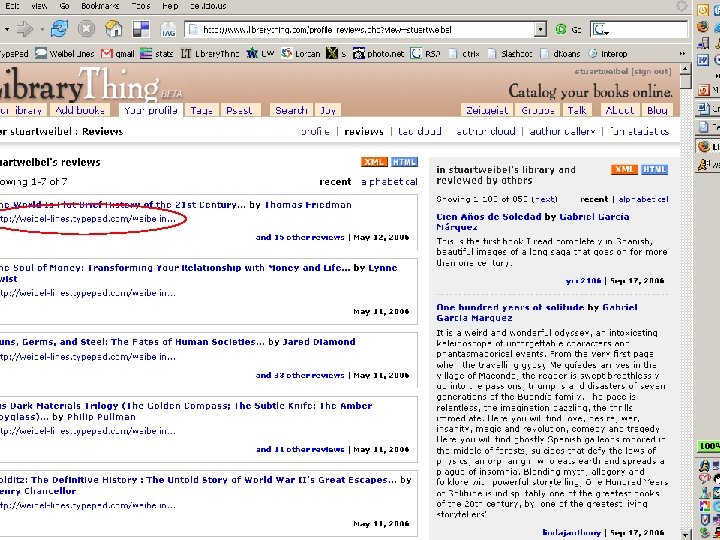Open Jared Diamond author link
Image resolution: width=720 pixels, height=540 pixels.
point(319,342)
